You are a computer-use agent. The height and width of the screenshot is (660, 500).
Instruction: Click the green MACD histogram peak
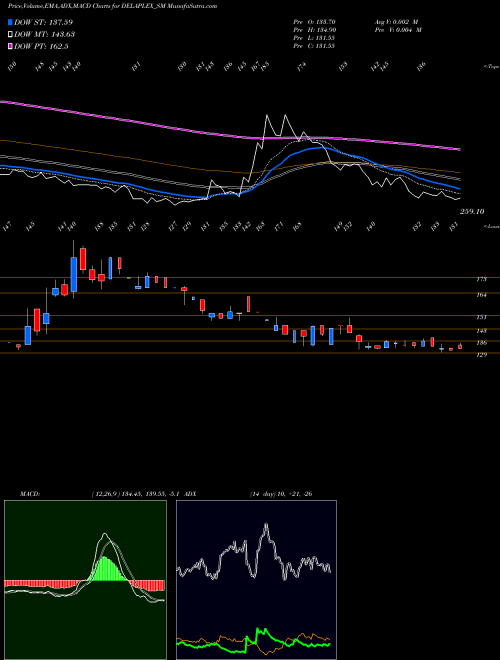tap(104, 568)
